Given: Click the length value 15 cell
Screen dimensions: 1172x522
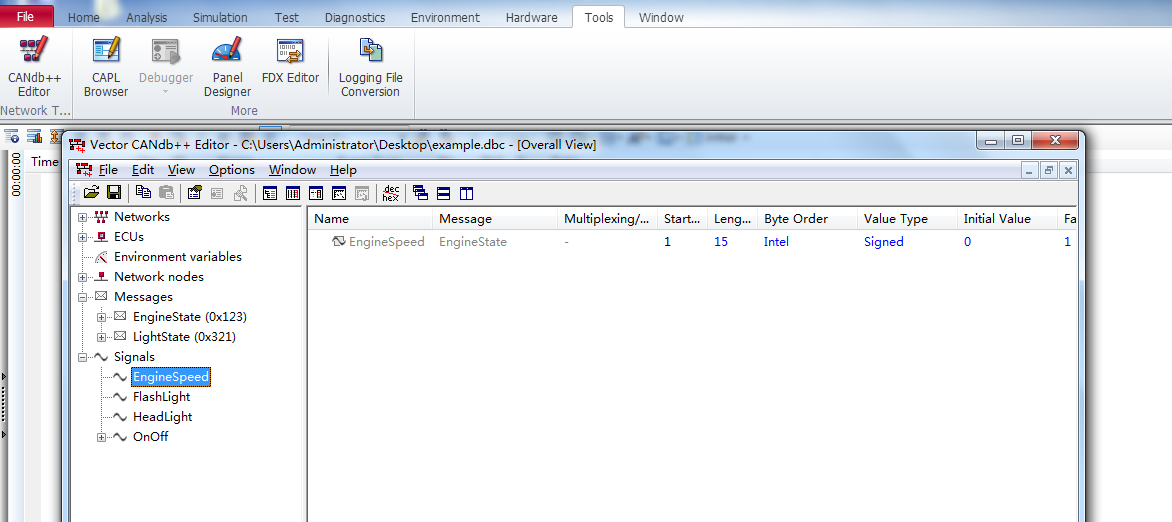Looking at the screenshot, I should pyautogui.click(x=721, y=242).
